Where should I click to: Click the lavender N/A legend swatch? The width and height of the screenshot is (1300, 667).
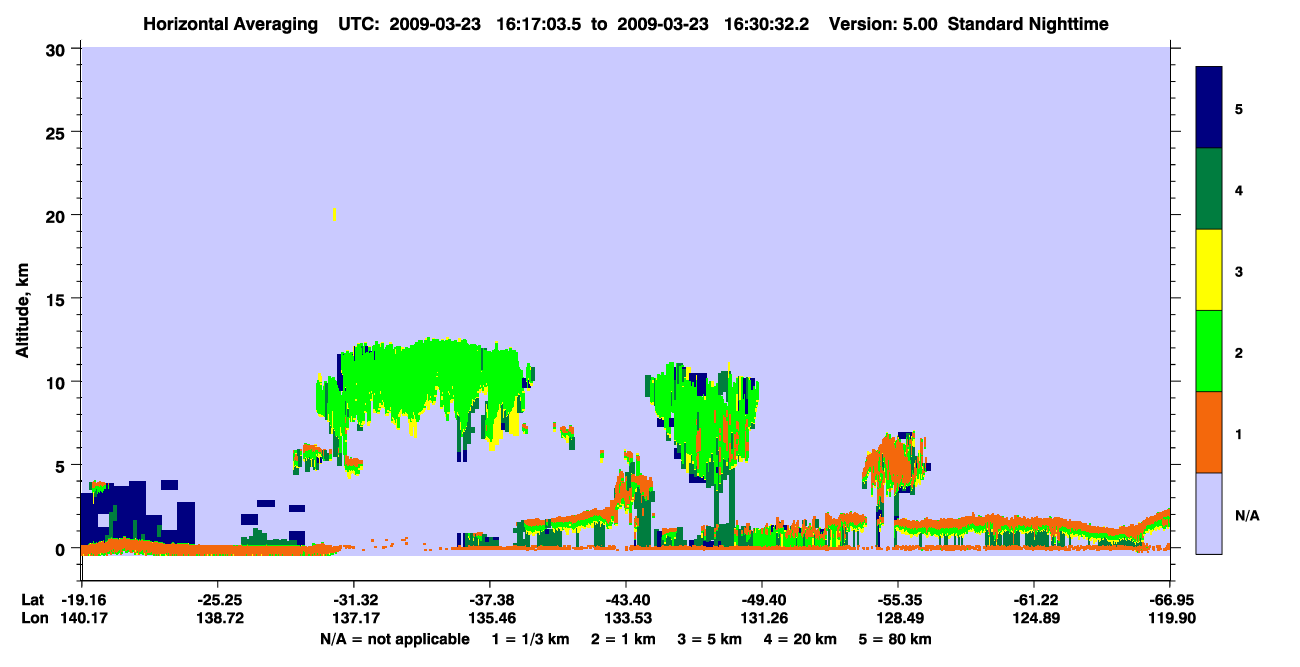(1209, 513)
